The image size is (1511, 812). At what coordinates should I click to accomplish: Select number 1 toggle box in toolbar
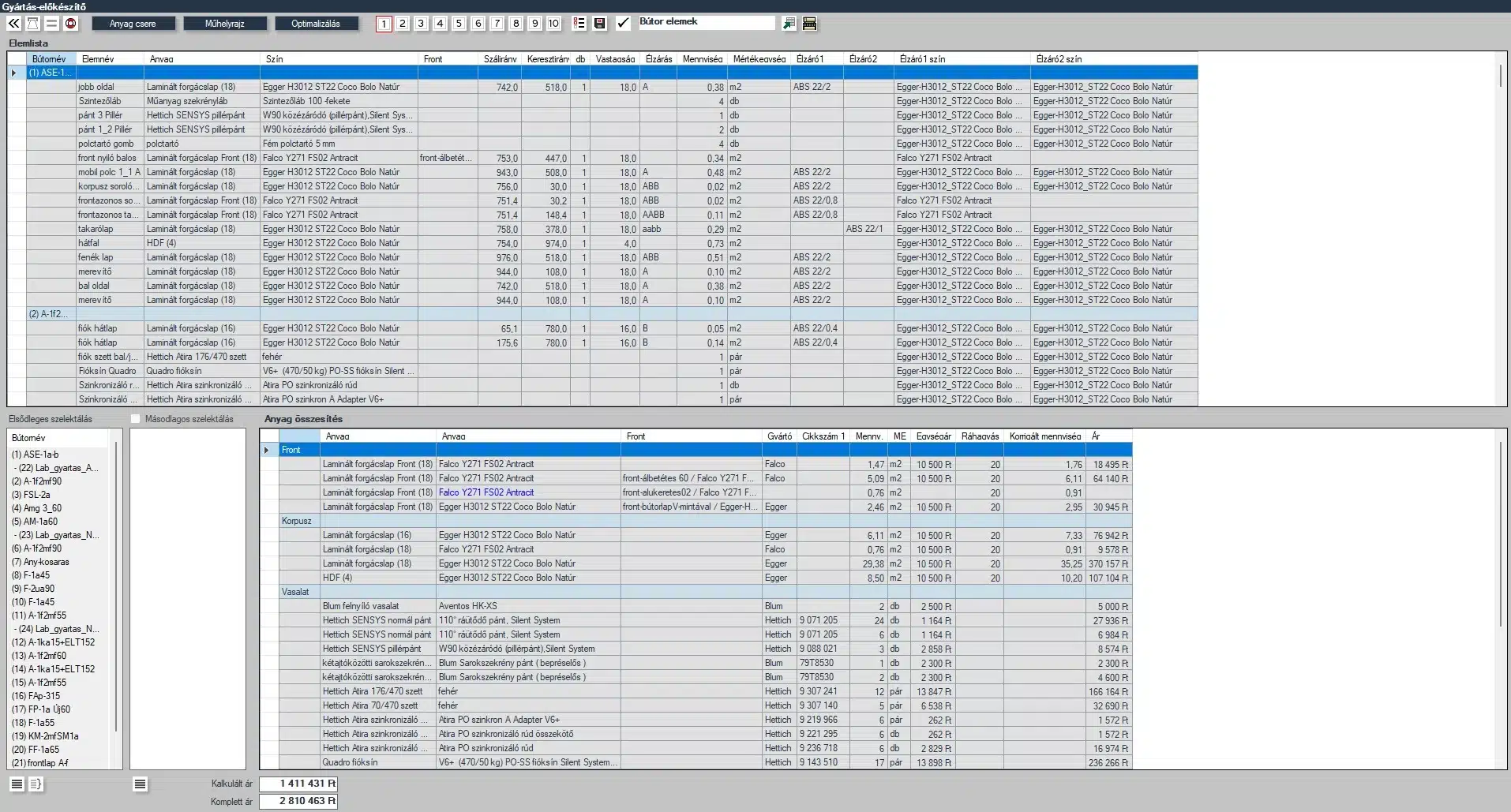coord(384,24)
